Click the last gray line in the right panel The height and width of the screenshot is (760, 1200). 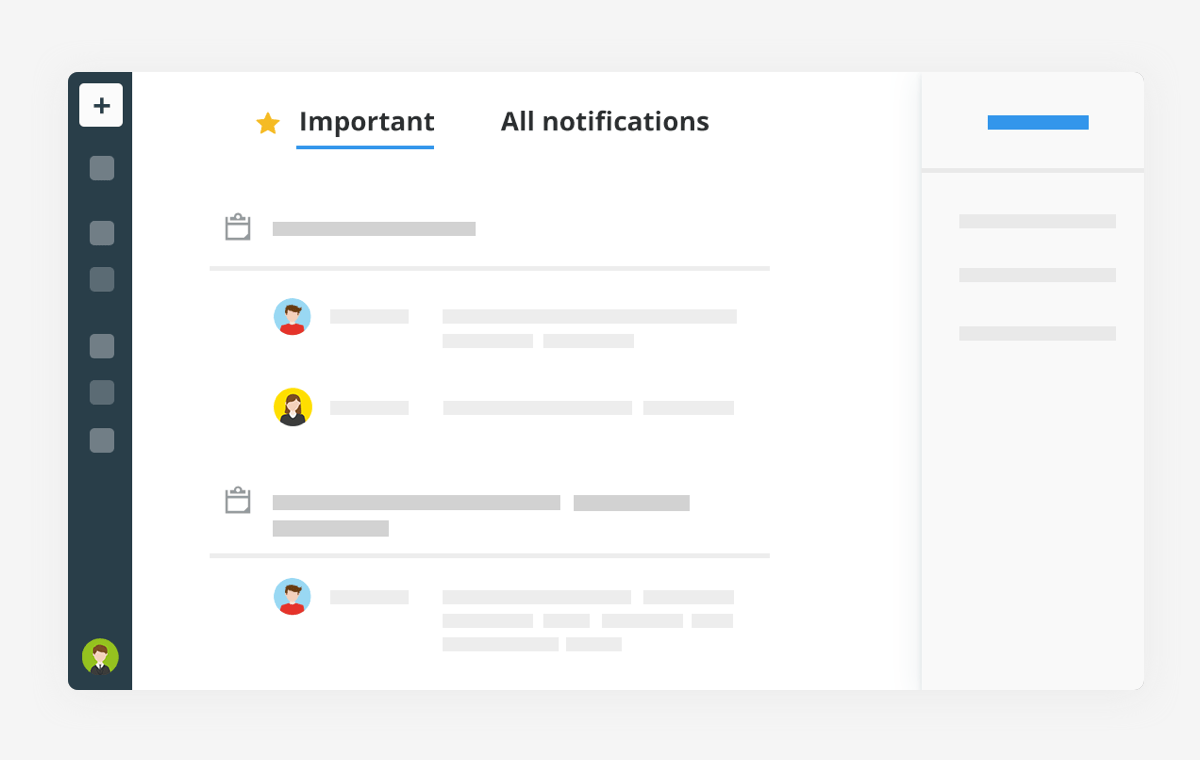[1037, 333]
